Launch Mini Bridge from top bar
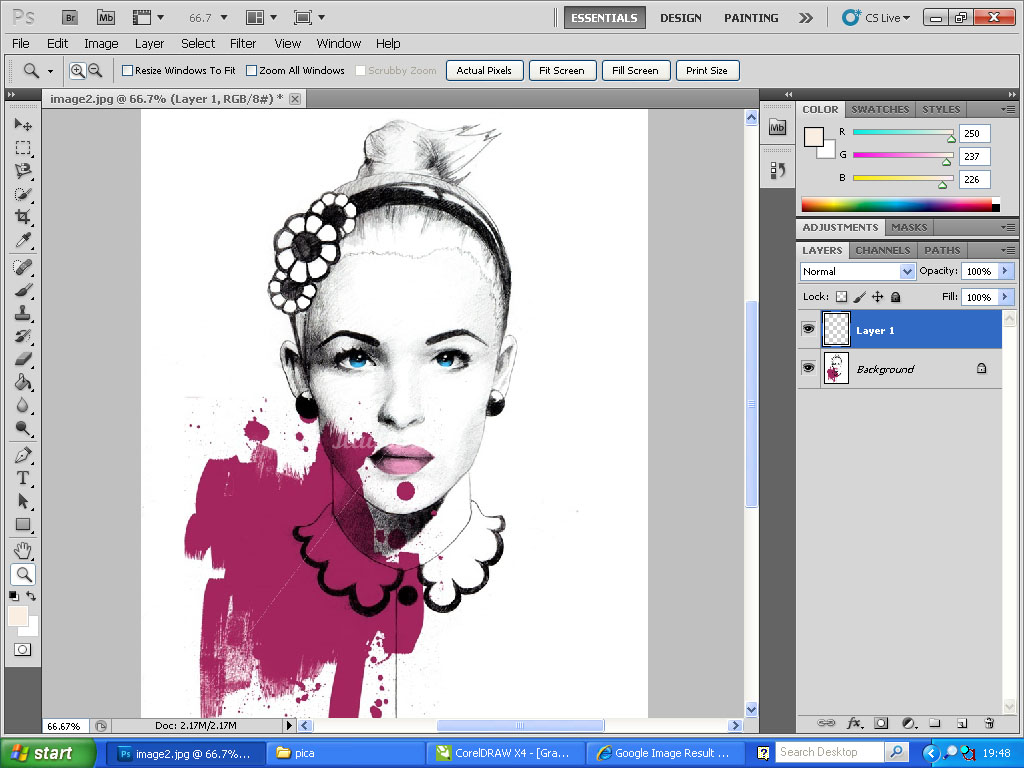Screen dimensions: 1024x768 (106, 18)
